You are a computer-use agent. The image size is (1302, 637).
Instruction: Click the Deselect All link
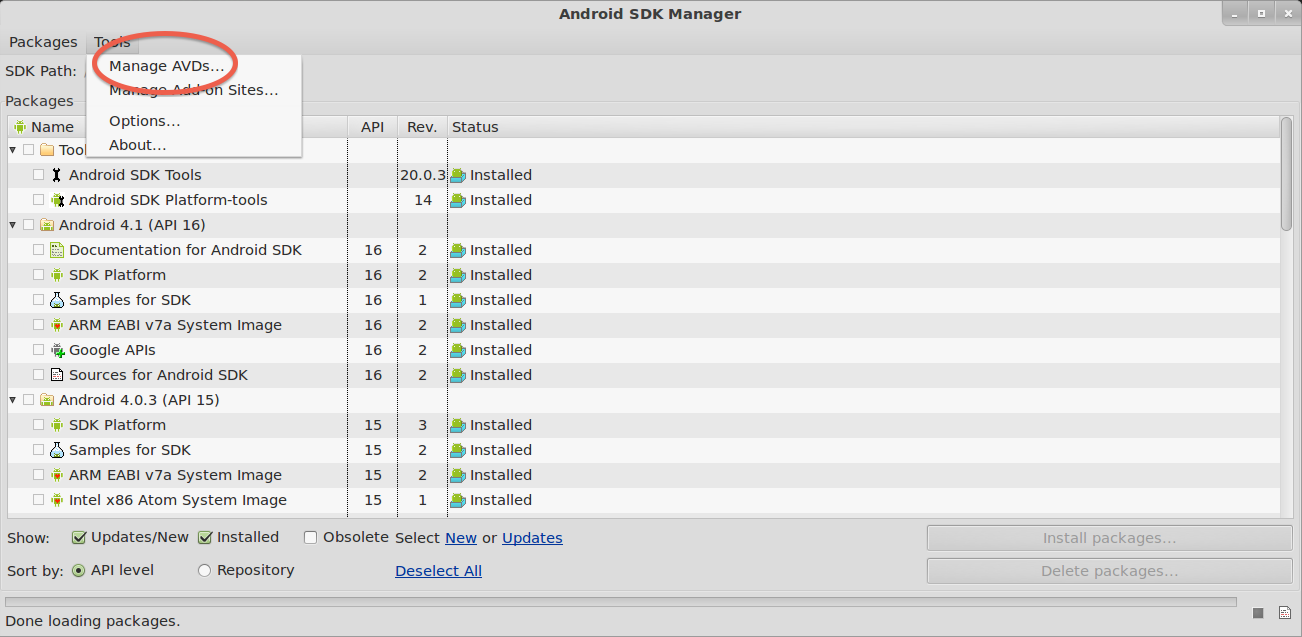point(438,571)
